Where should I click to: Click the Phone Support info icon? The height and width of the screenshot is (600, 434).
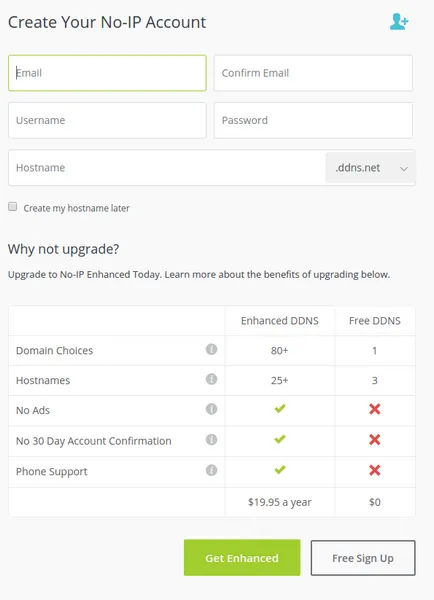tap(211, 470)
